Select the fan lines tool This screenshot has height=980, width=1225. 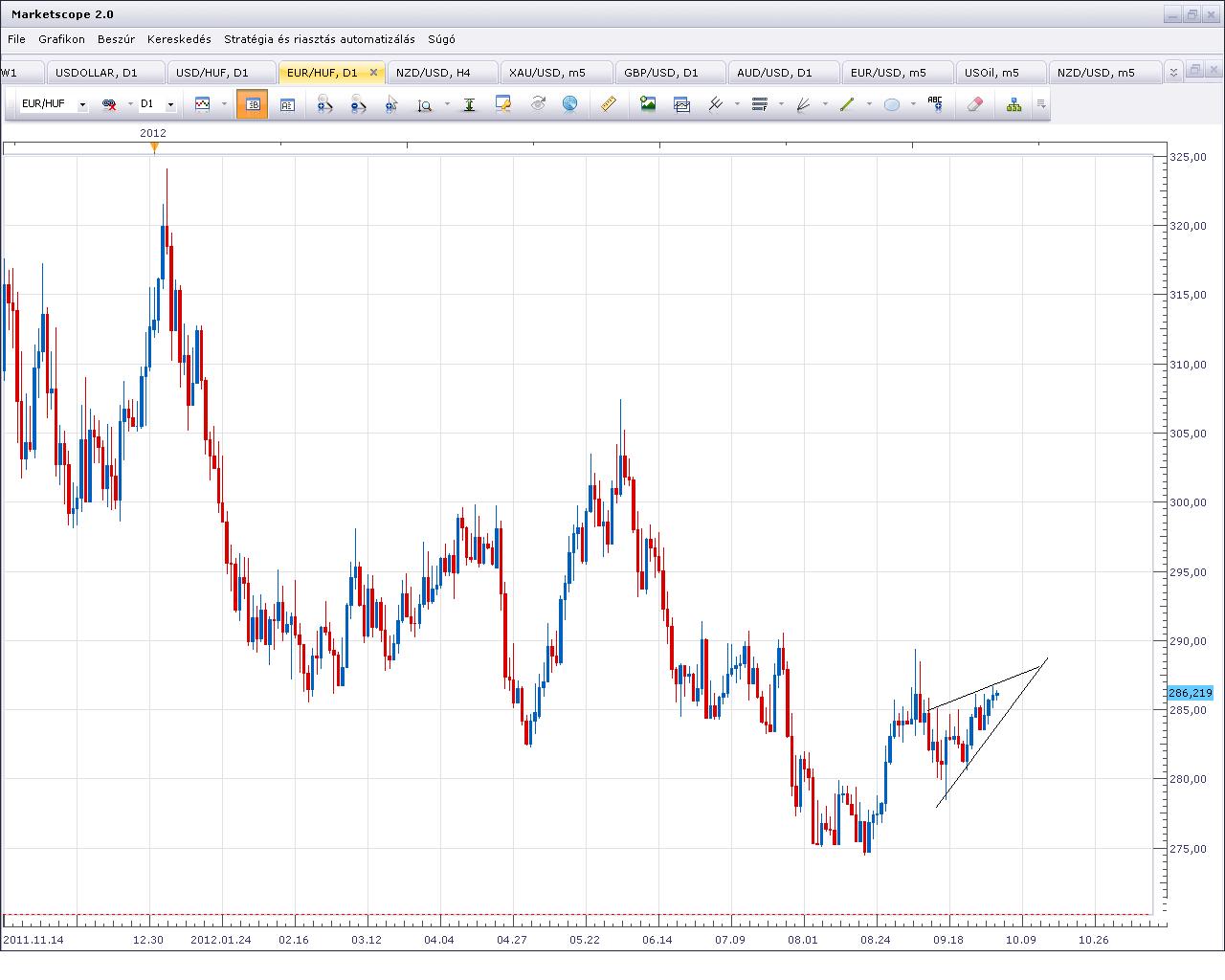[804, 104]
